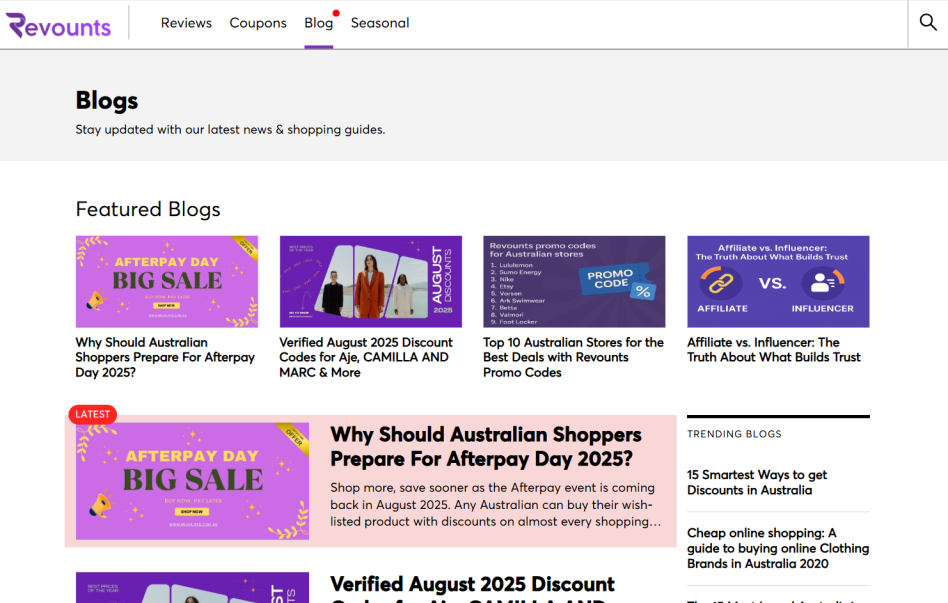
Task: Open the August Discounts featured blog thumbnail
Action: [x=371, y=282]
